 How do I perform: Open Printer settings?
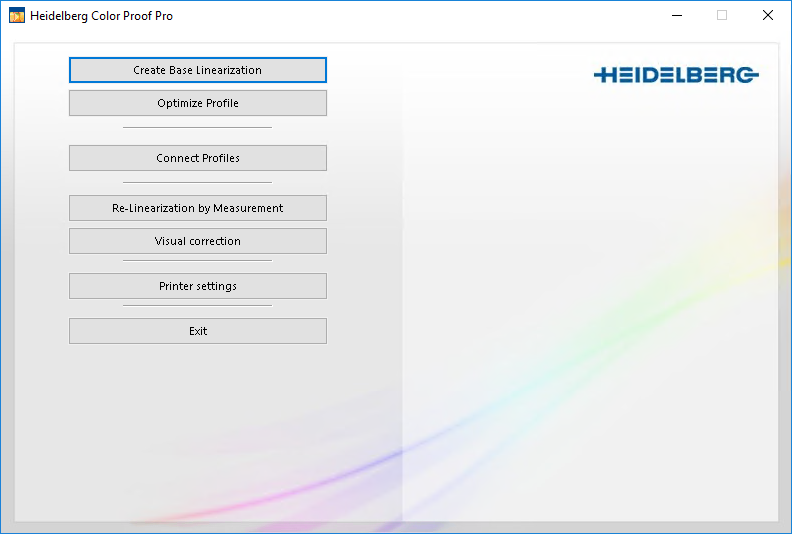[197, 286]
